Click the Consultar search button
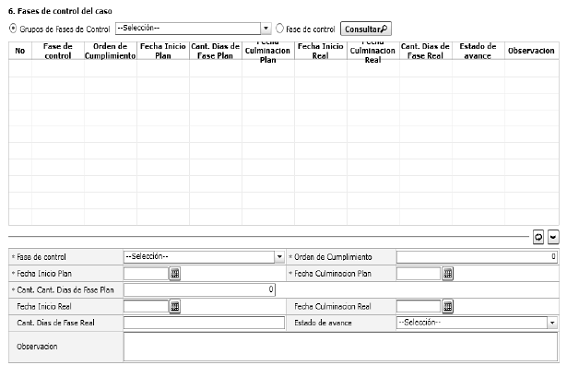Image resolution: width=567 pixels, height=377 pixels. coord(366,29)
